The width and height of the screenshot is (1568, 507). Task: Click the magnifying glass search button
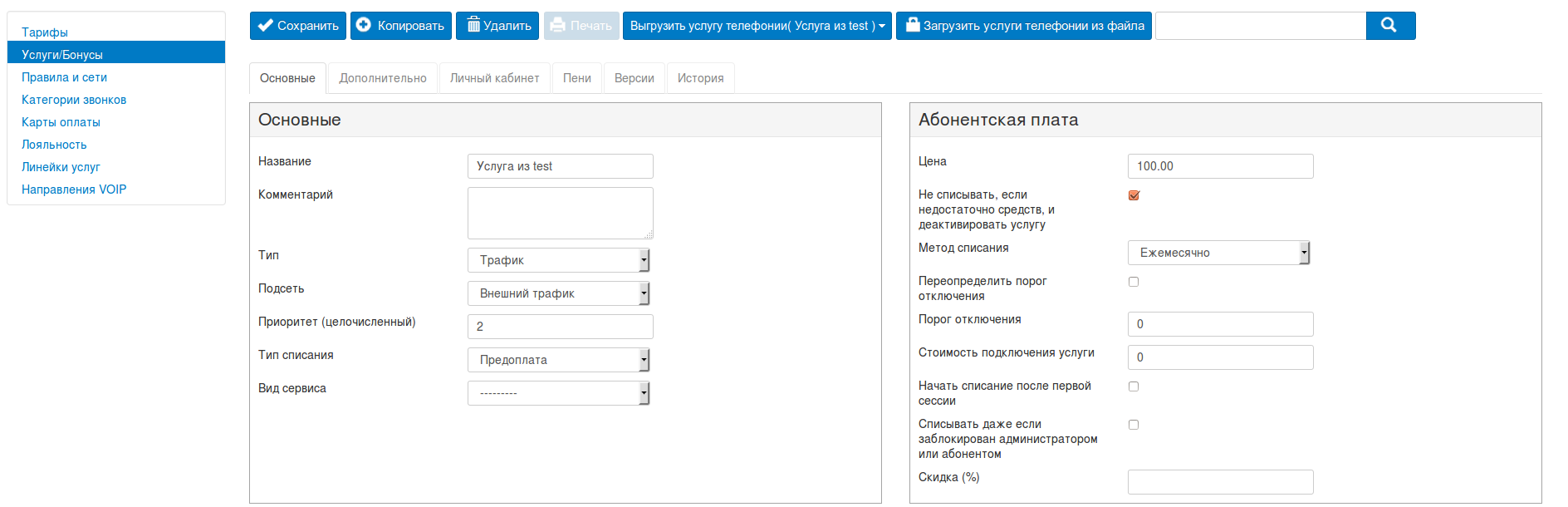coord(1389,26)
